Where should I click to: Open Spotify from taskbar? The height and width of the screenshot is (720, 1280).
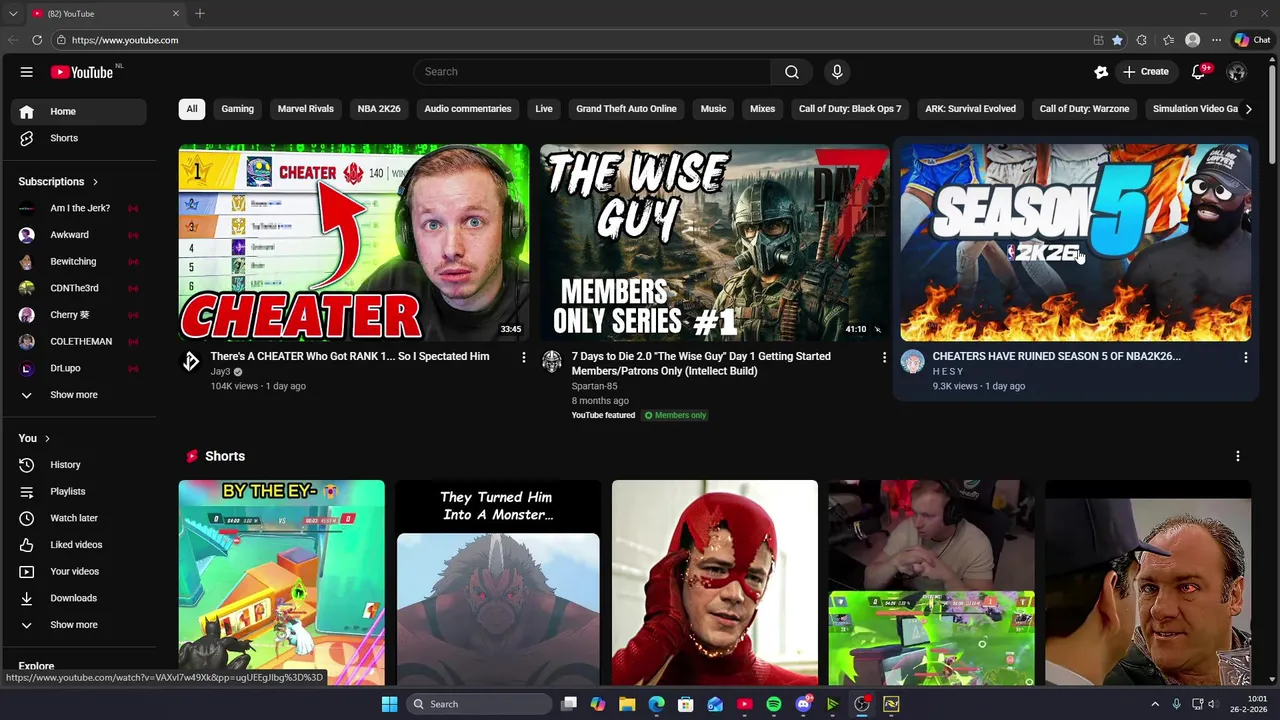coord(774,704)
